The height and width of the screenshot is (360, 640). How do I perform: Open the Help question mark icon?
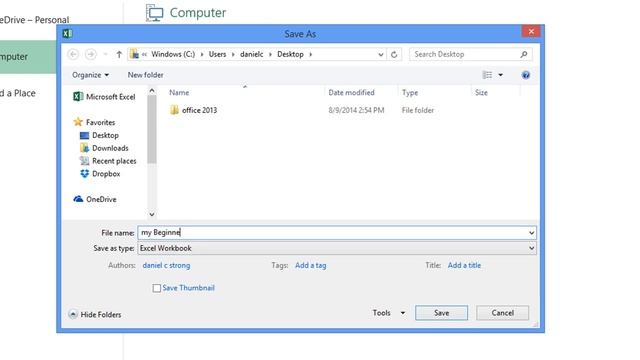pyautogui.click(x=526, y=75)
